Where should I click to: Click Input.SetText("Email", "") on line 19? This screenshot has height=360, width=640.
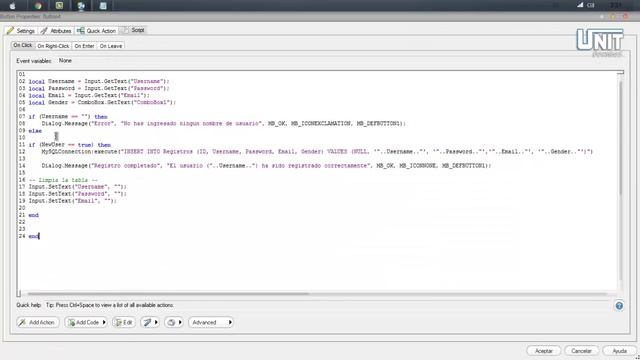pos(73,201)
